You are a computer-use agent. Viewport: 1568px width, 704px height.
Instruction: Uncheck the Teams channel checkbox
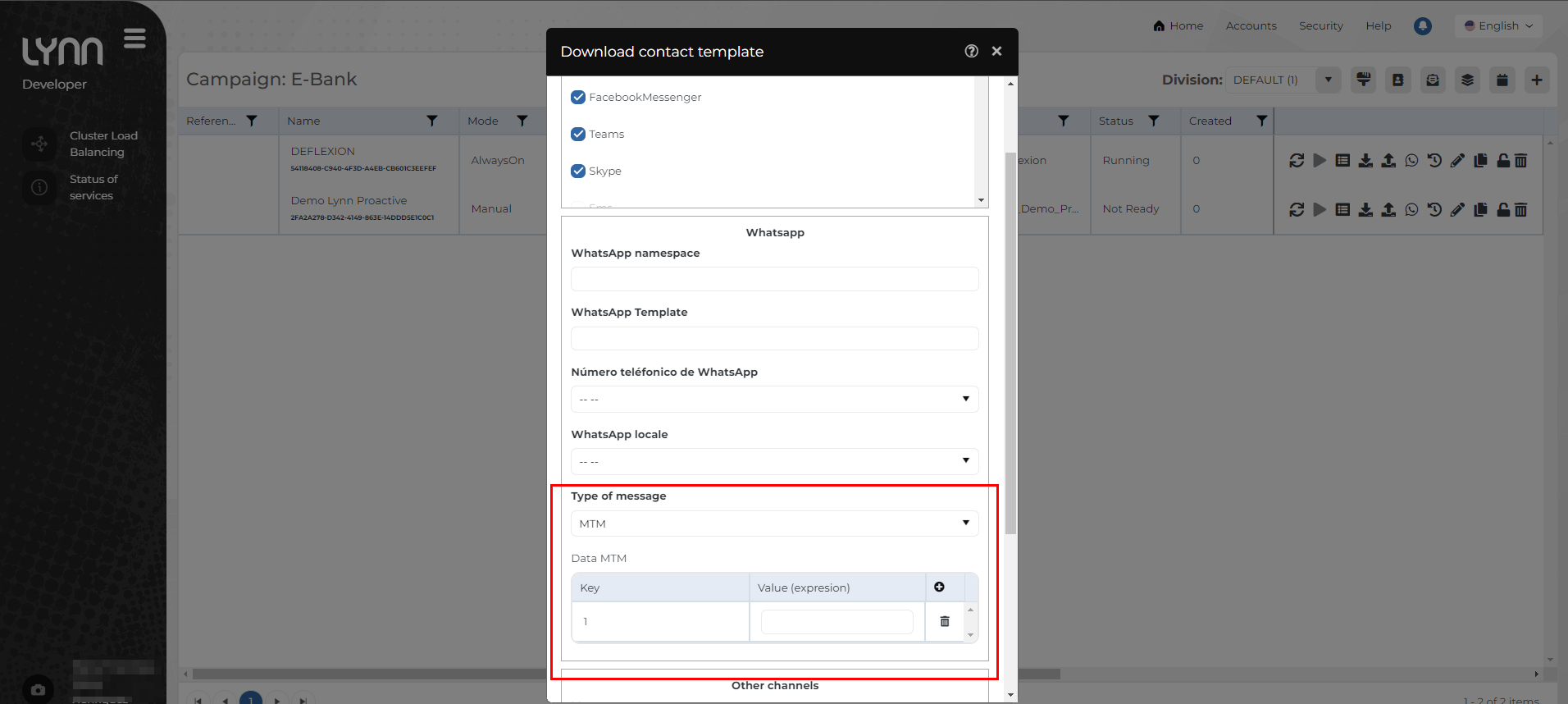[x=578, y=134]
